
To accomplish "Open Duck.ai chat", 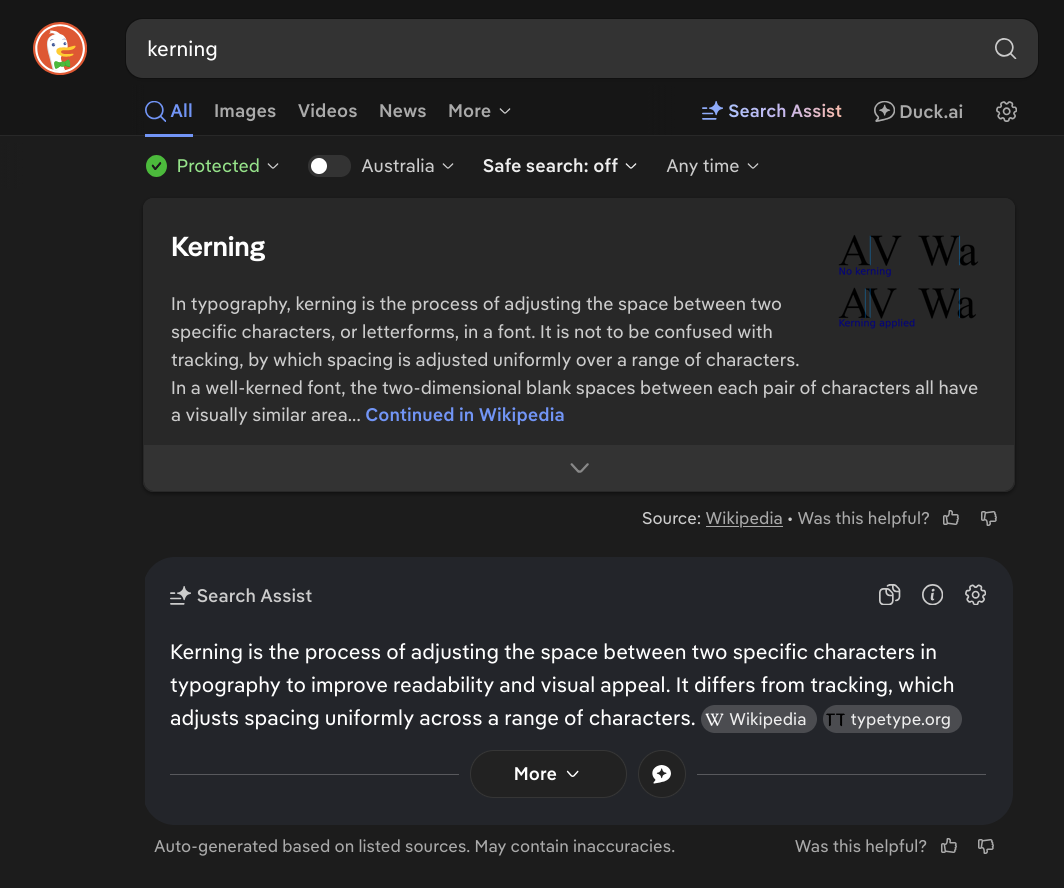I will click(918, 111).
